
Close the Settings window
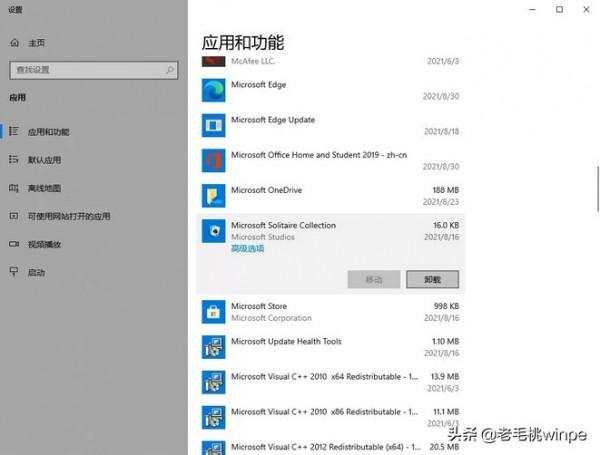pyautogui.click(x=586, y=10)
